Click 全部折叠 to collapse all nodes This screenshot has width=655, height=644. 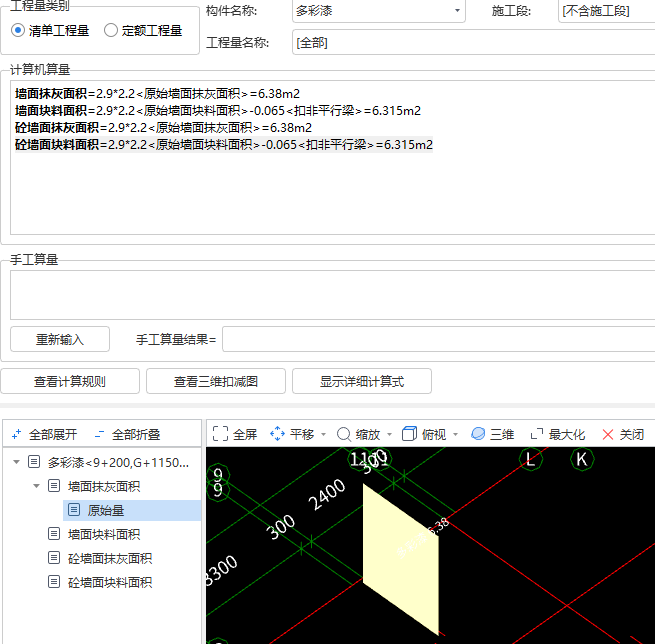click(127, 434)
